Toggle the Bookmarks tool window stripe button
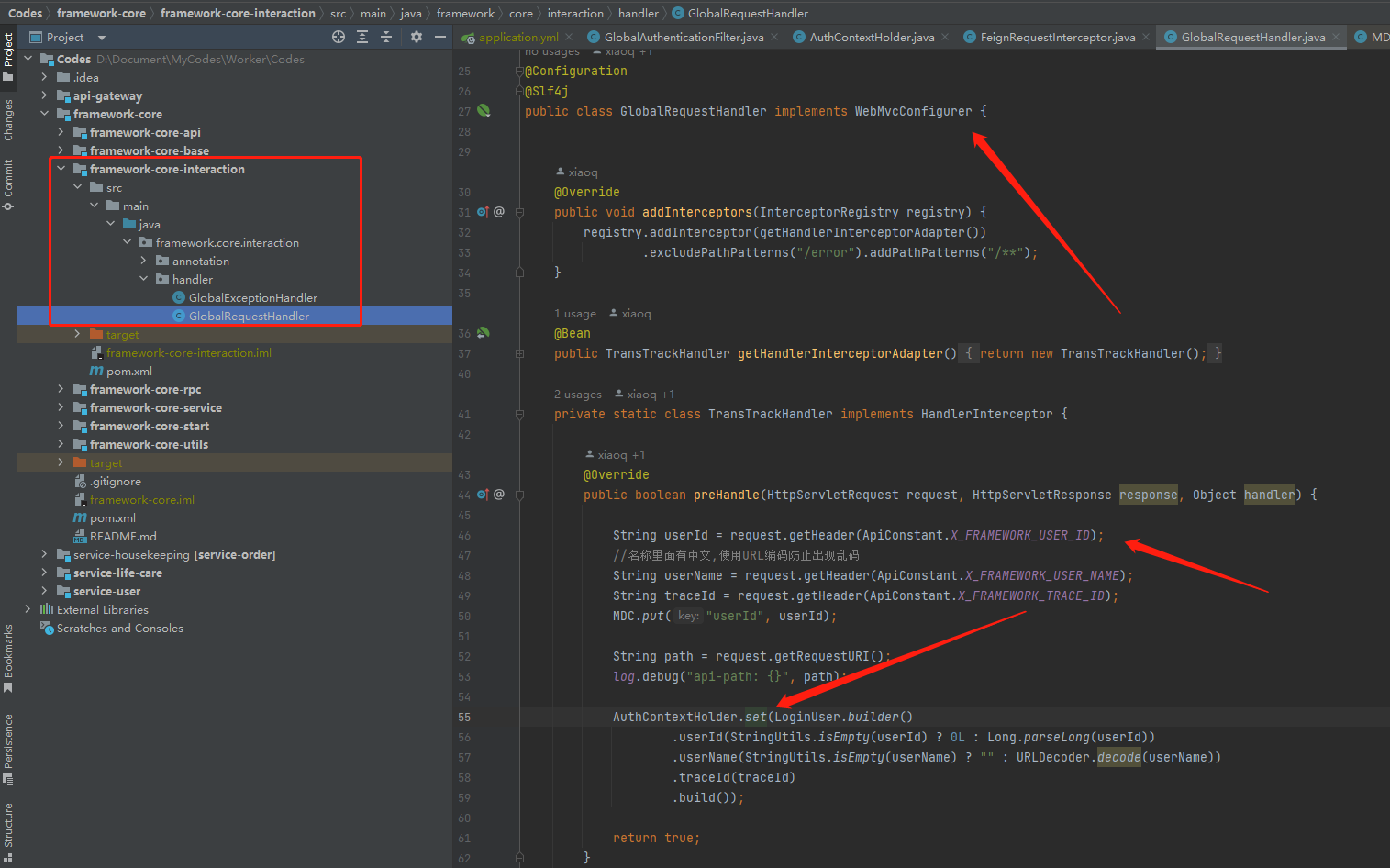1390x868 pixels. [x=8, y=659]
